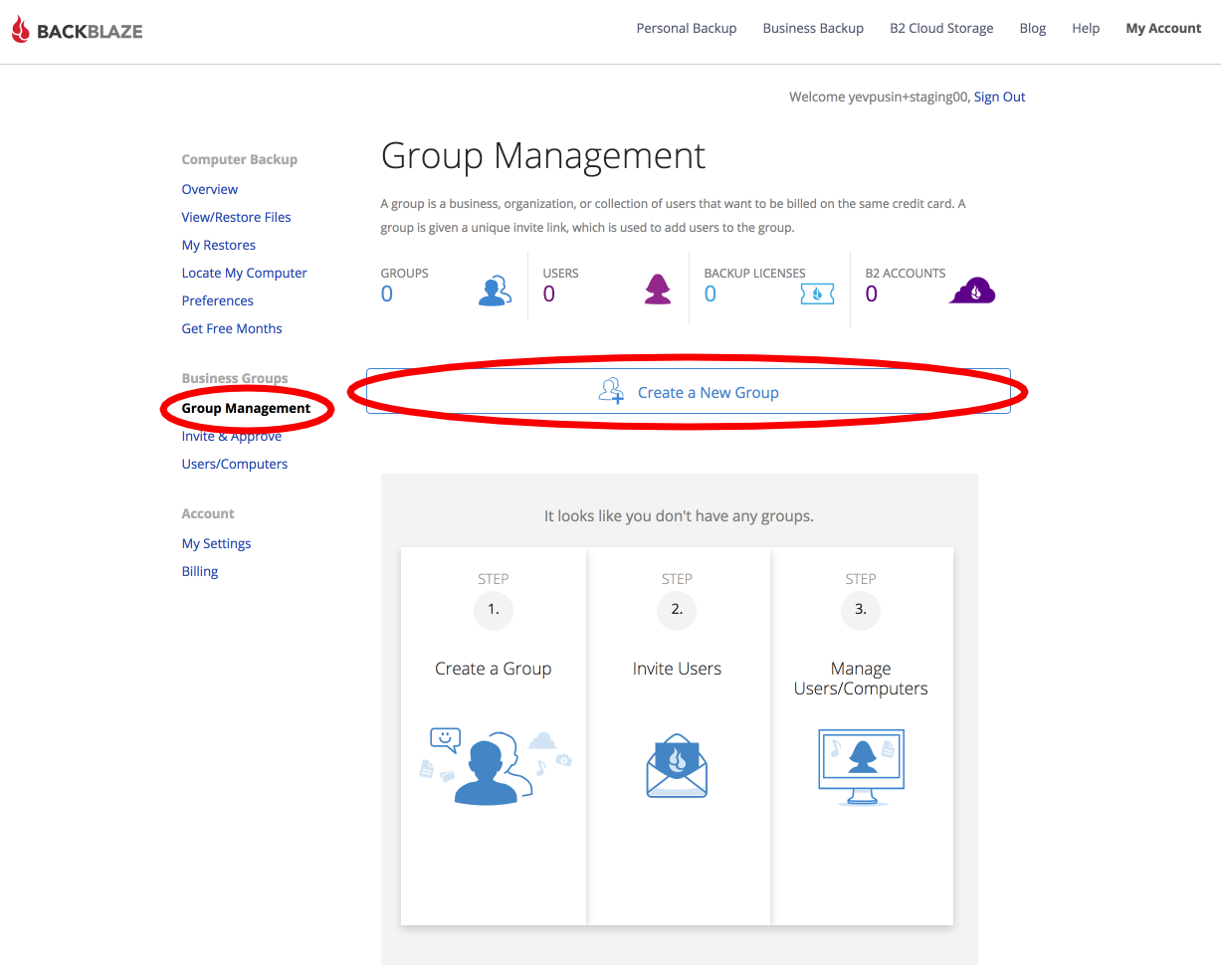Click the welcome yevpusin+staging00 text
1221x980 pixels.
pyautogui.click(x=879, y=97)
